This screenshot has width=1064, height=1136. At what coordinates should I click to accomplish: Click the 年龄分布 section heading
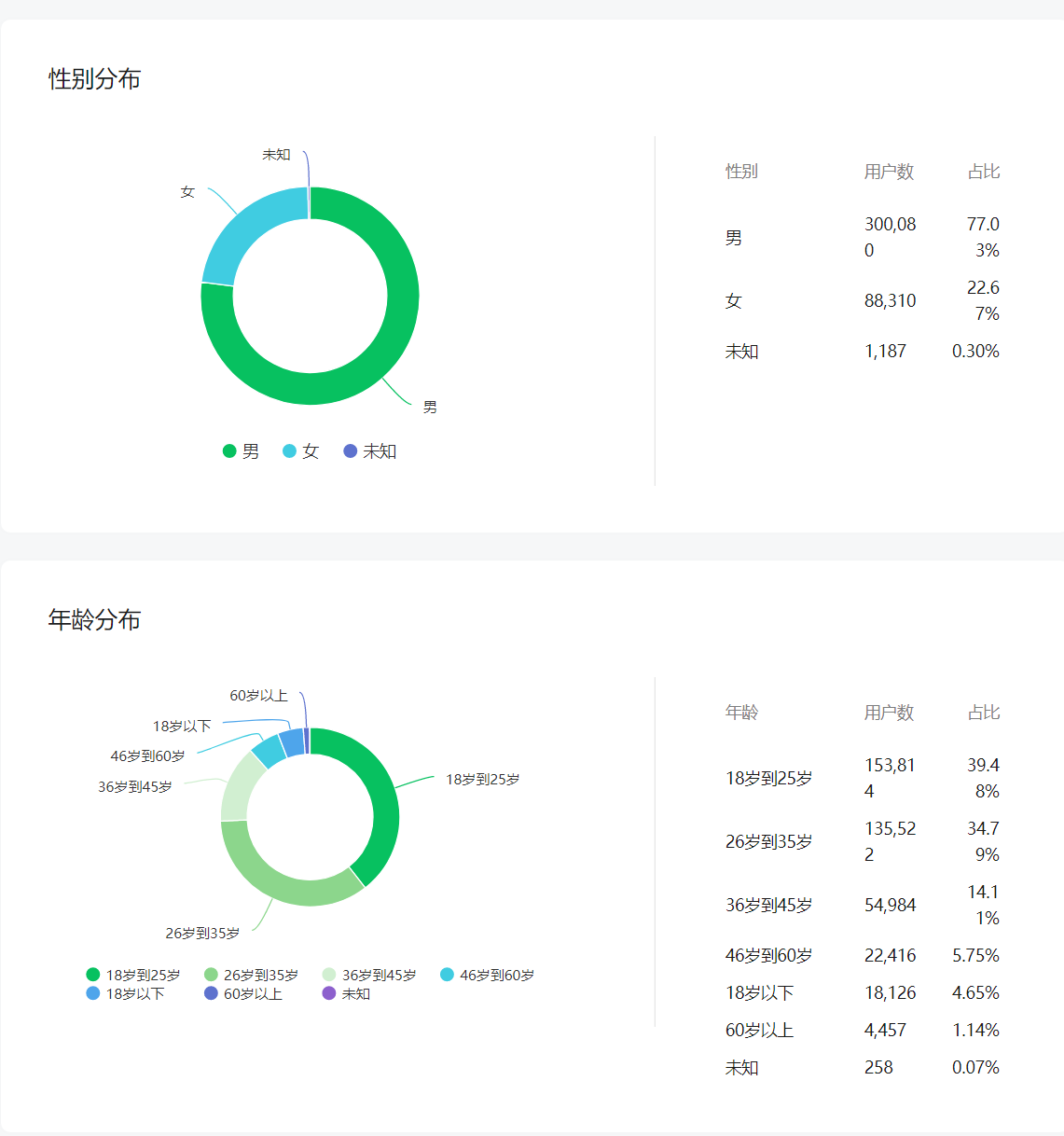pyautogui.click(x=94, y=620)
